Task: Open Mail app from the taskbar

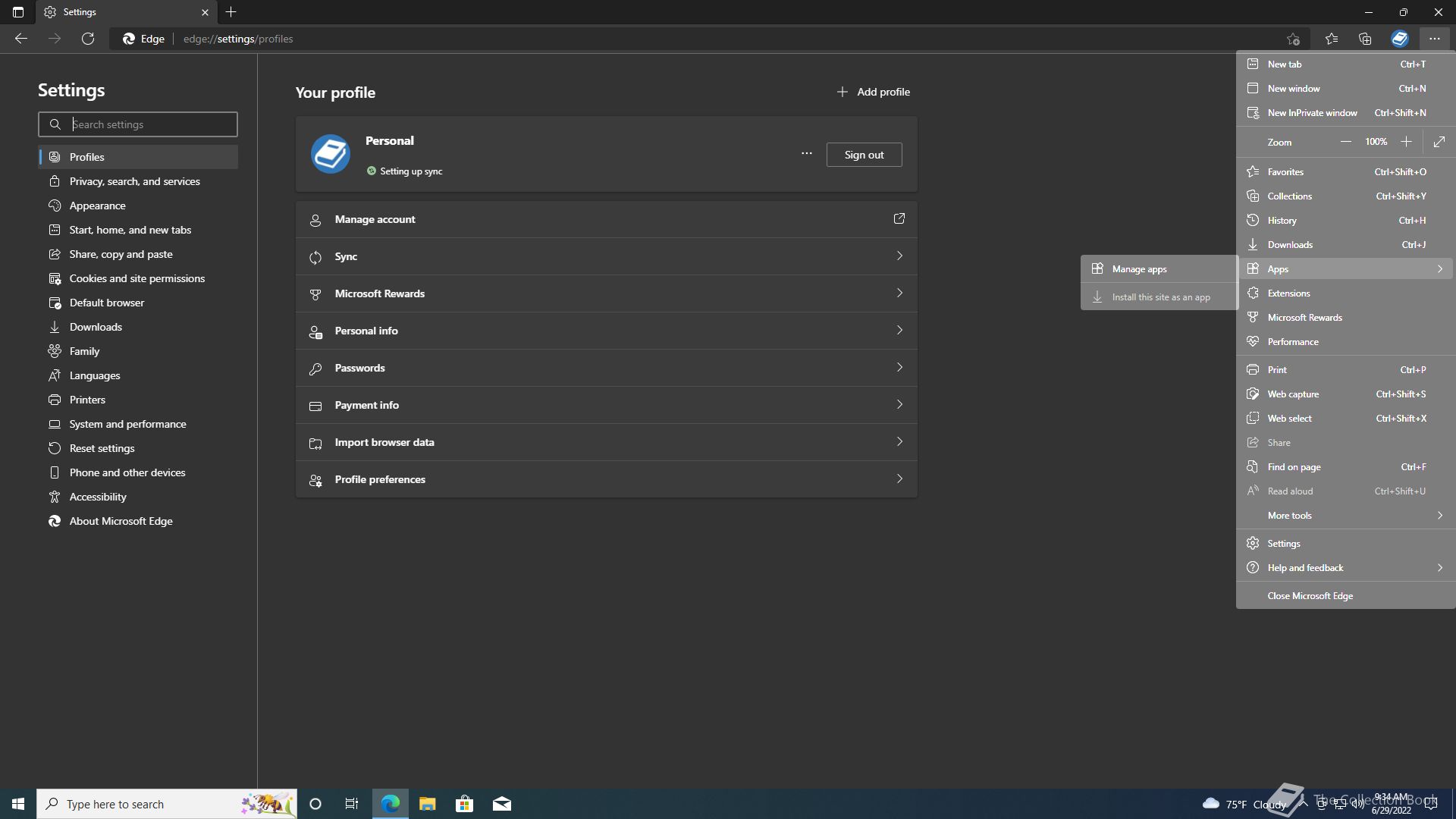Action: 502,804
